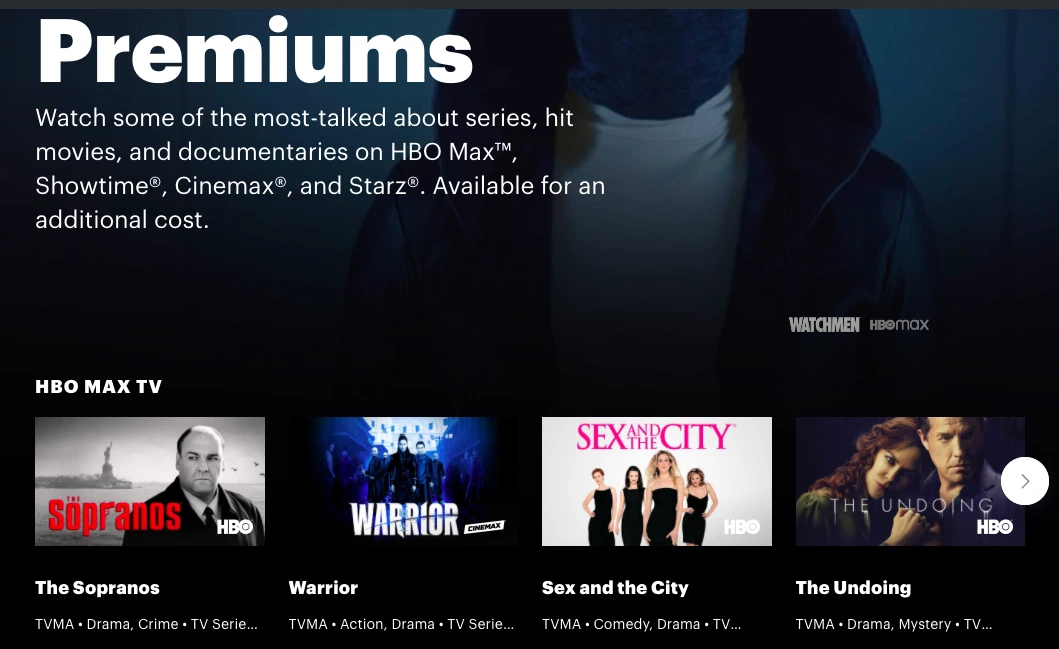Click the Cinemax badge on Warrior artwork

[484, 527]
